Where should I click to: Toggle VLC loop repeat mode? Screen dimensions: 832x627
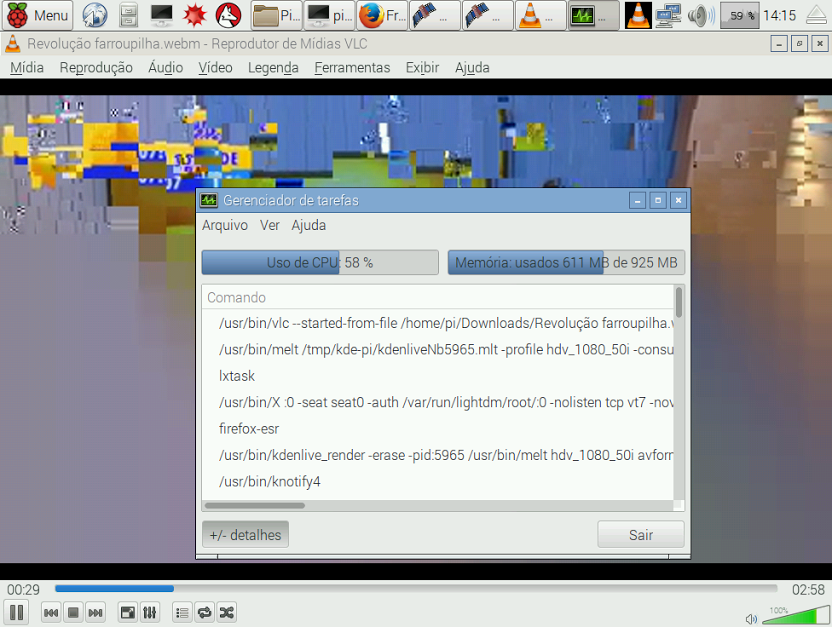[204, 613]
